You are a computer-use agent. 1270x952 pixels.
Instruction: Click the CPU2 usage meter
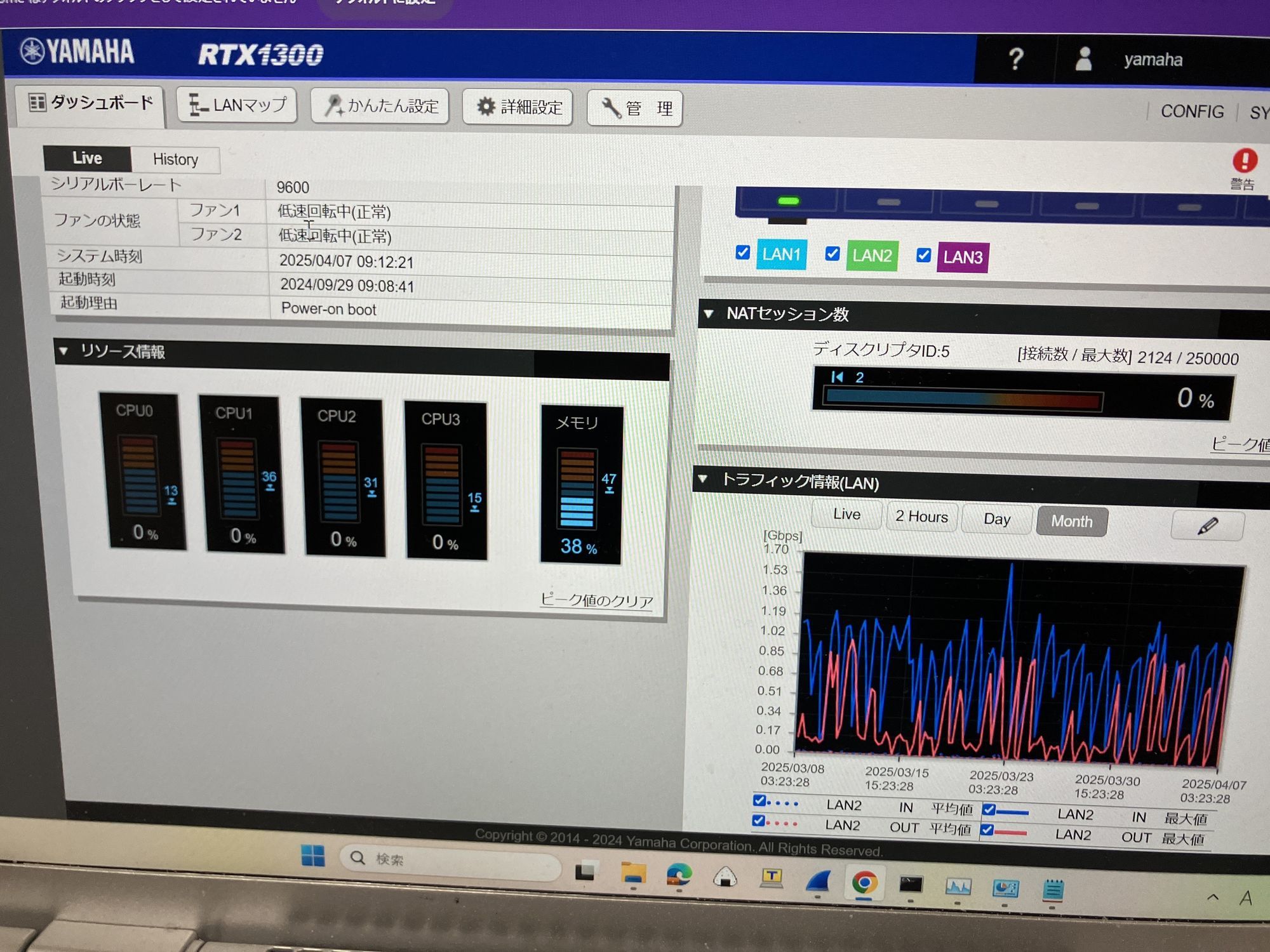343,478
